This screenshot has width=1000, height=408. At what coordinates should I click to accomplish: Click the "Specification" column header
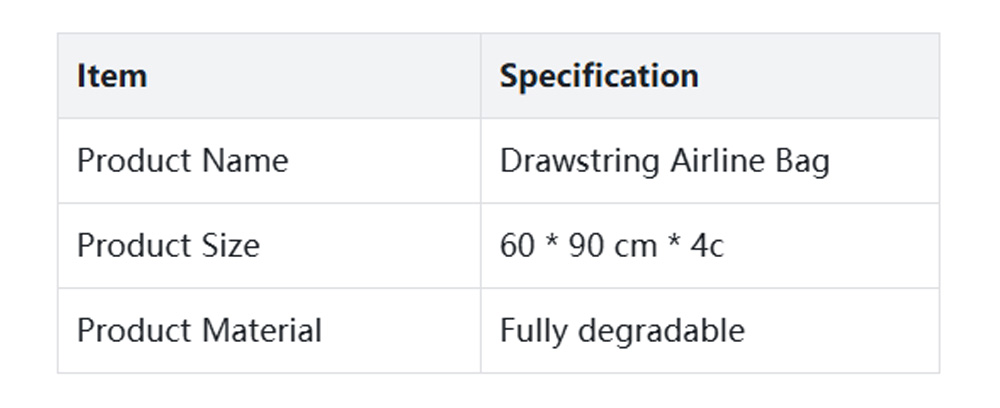pos(599,76)
